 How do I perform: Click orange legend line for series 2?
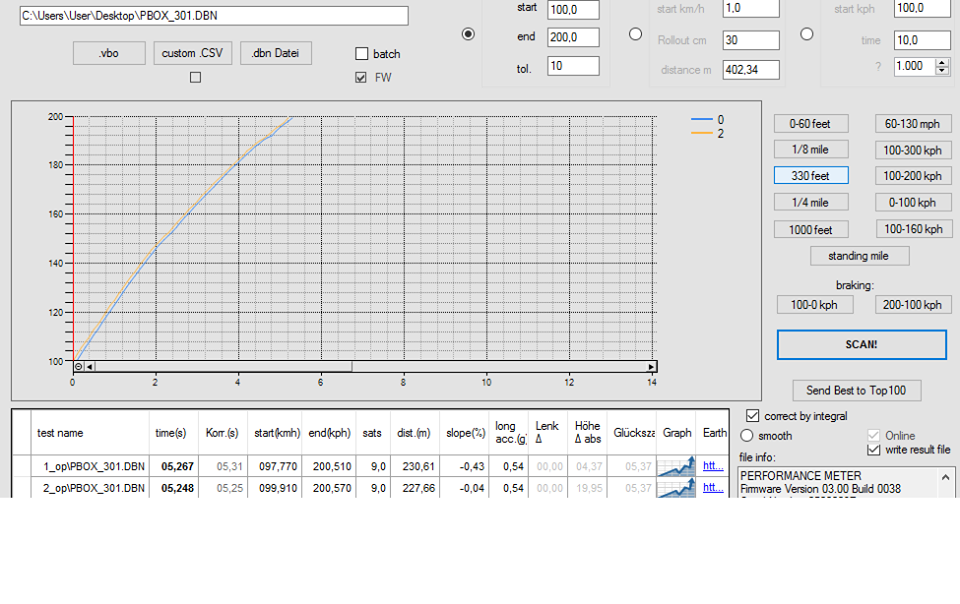(x=701, y=133)
